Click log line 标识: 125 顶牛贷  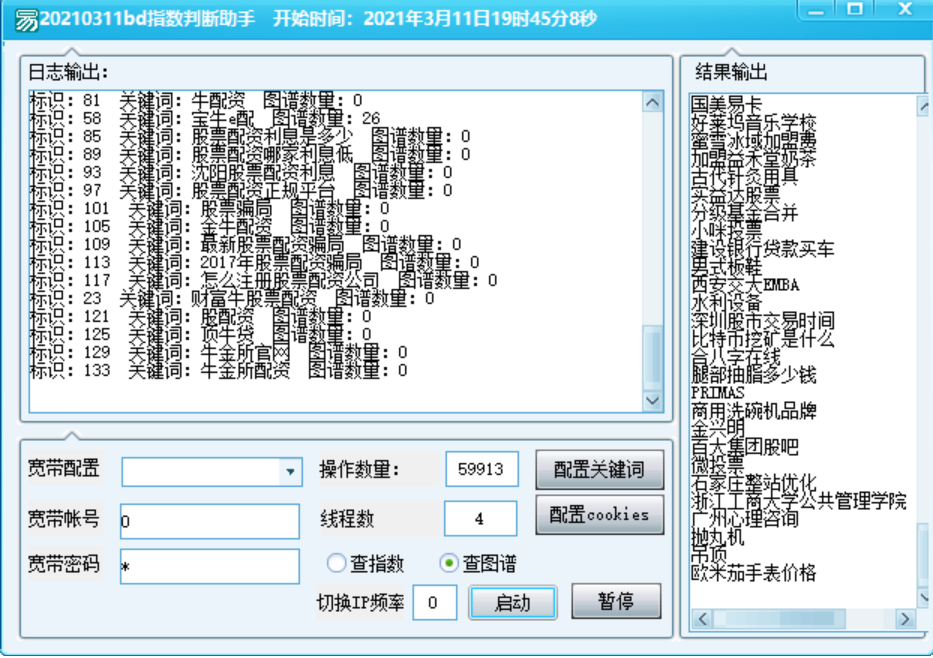[x=201, y=334]
